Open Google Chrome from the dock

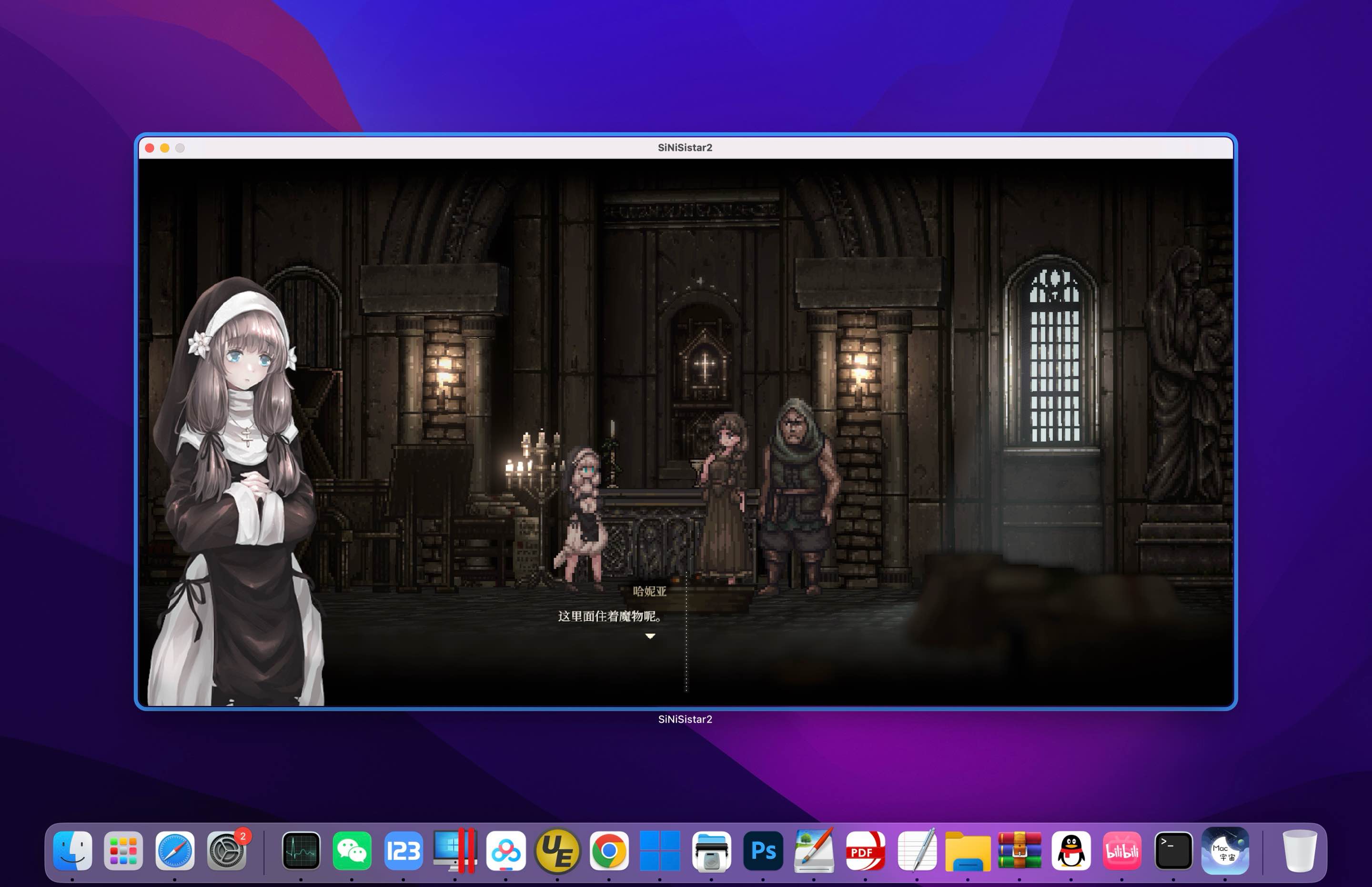(609, 850)
